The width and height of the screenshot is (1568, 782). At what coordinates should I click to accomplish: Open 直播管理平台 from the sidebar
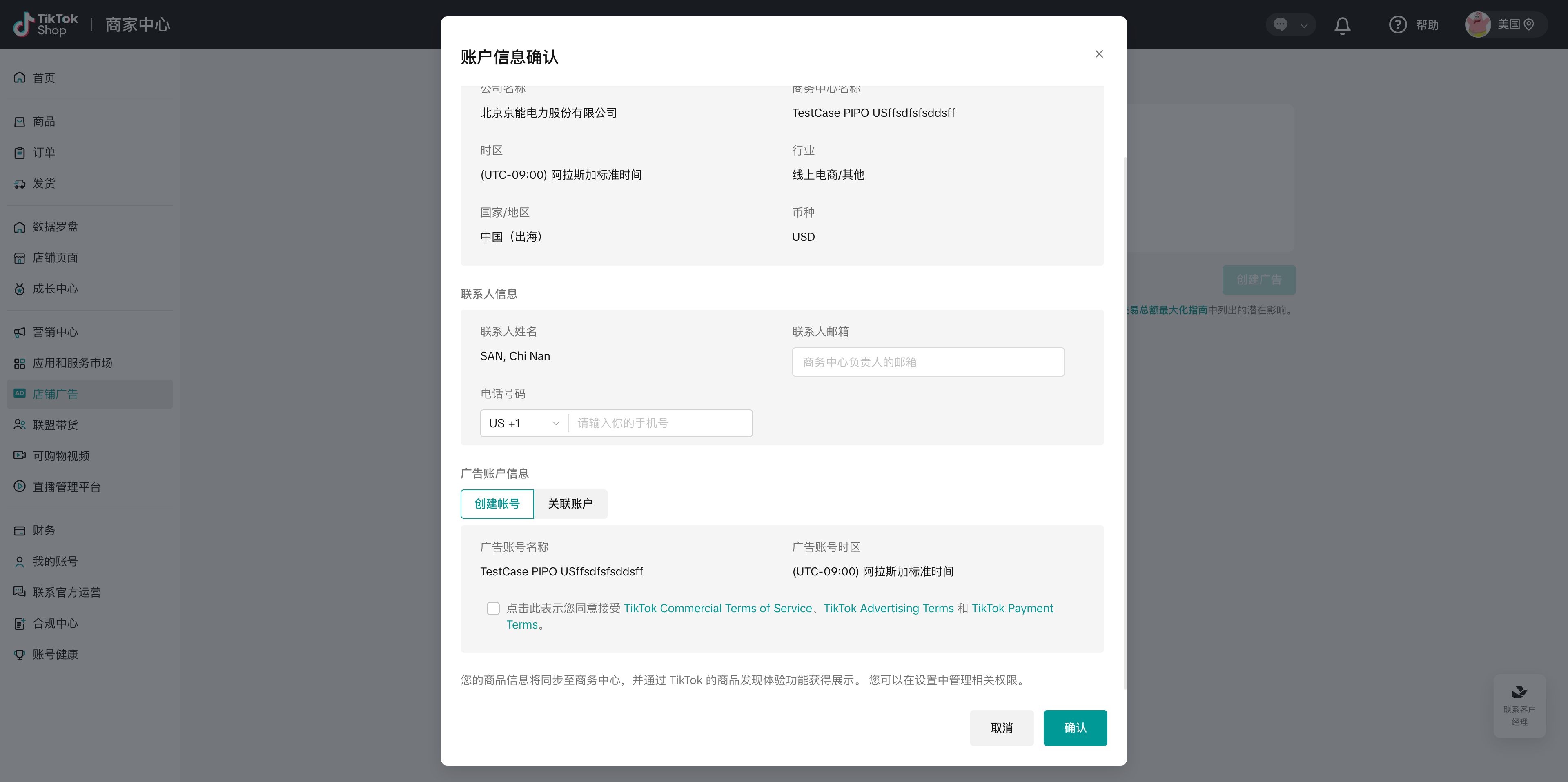click(x=66, y=487)
